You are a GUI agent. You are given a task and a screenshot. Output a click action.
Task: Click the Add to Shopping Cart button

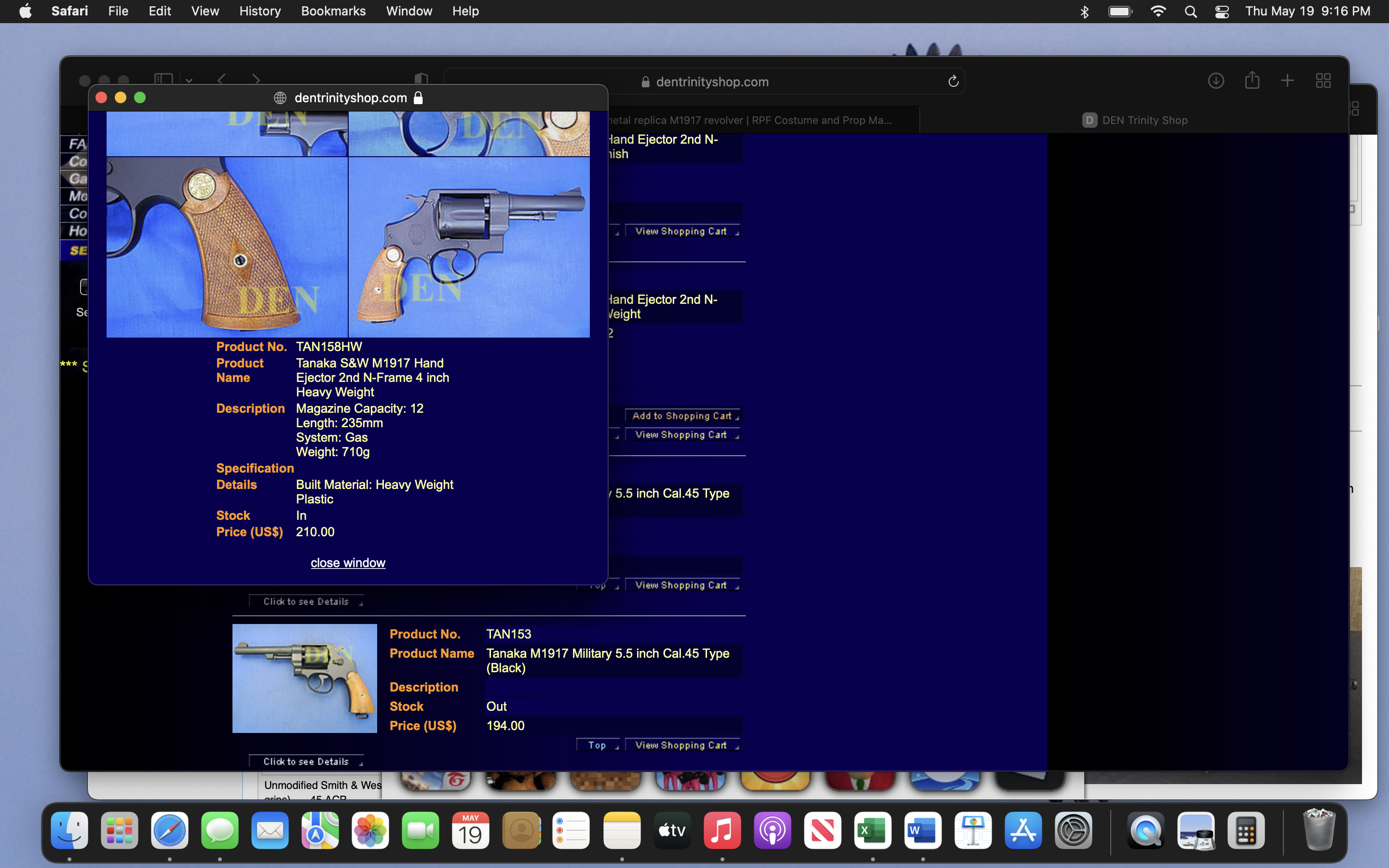click(x=682, y=416)
